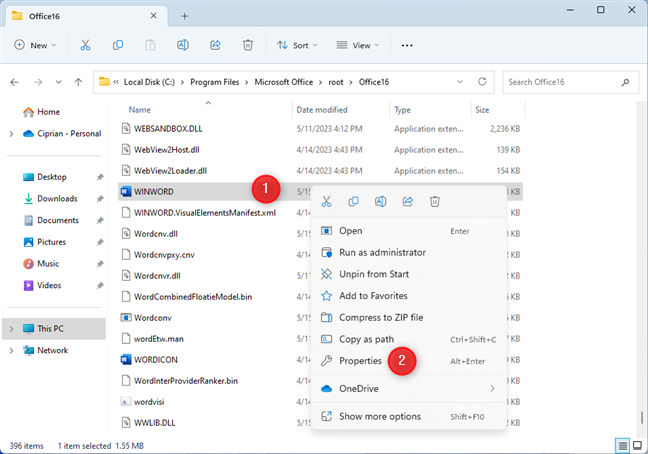Click the Copy icon in the context menu
This screenshot has width=648, height=454.
[353, 202]
